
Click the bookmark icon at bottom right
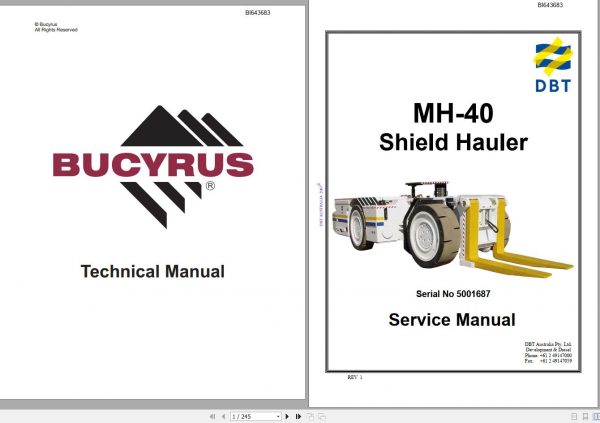[585, 416]
